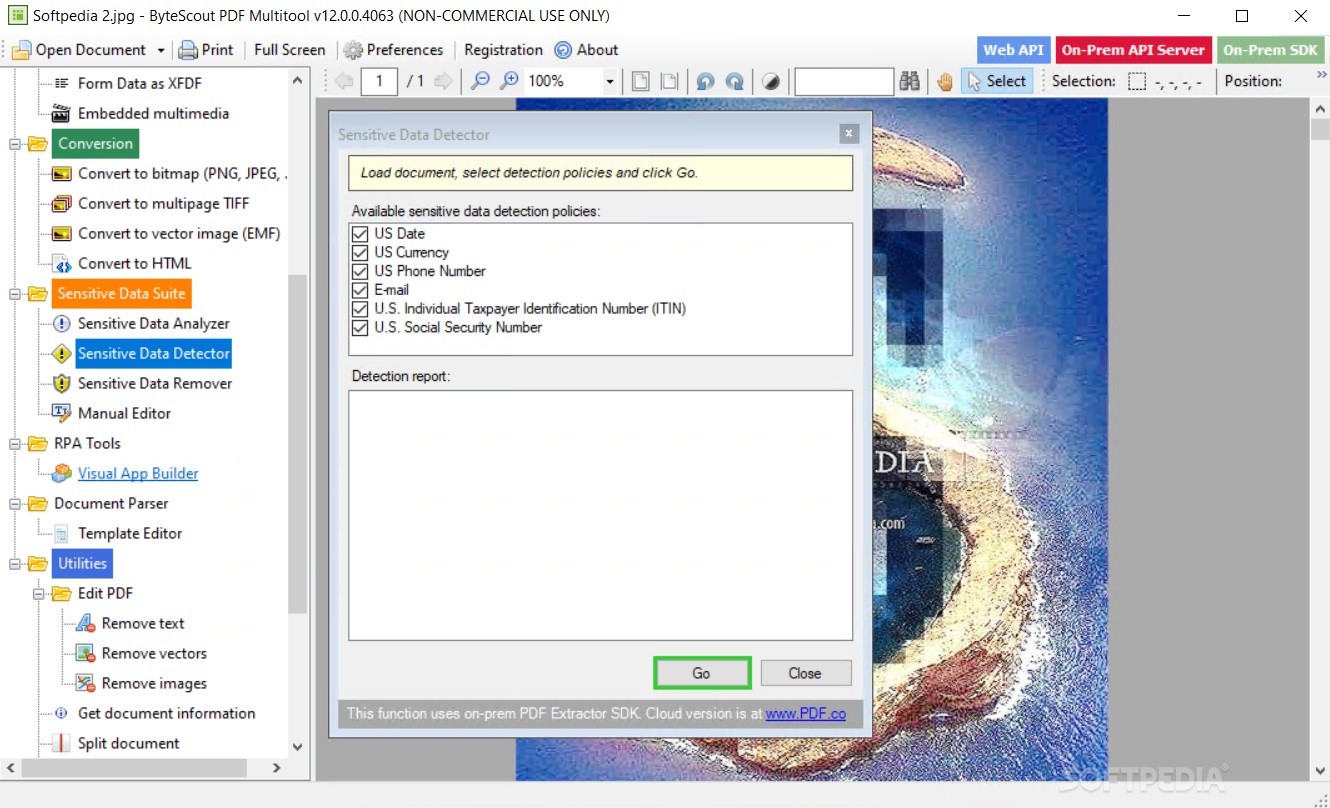Click the sidebar horizontal scrollbar thumb
This screenshot has height=808, width=1330.
134,768
